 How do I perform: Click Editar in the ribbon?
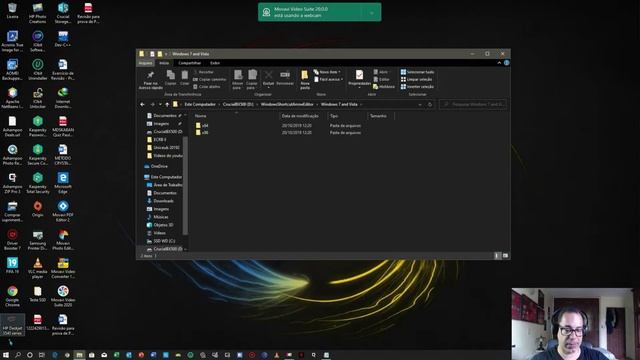point(381,80)
